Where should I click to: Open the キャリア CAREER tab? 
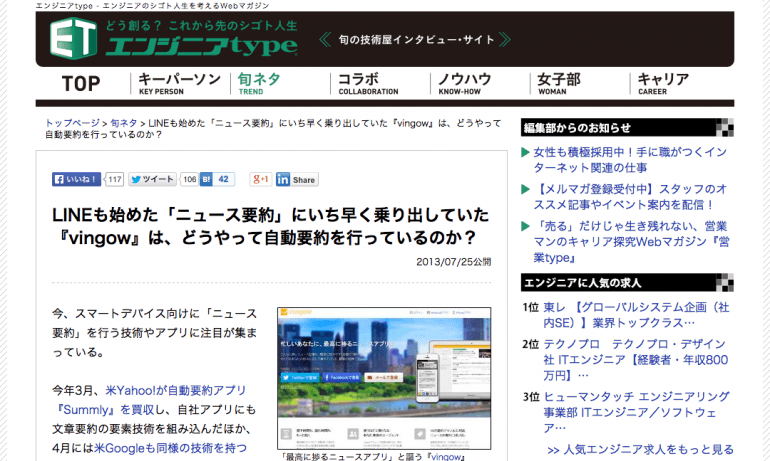pos(663,83)
